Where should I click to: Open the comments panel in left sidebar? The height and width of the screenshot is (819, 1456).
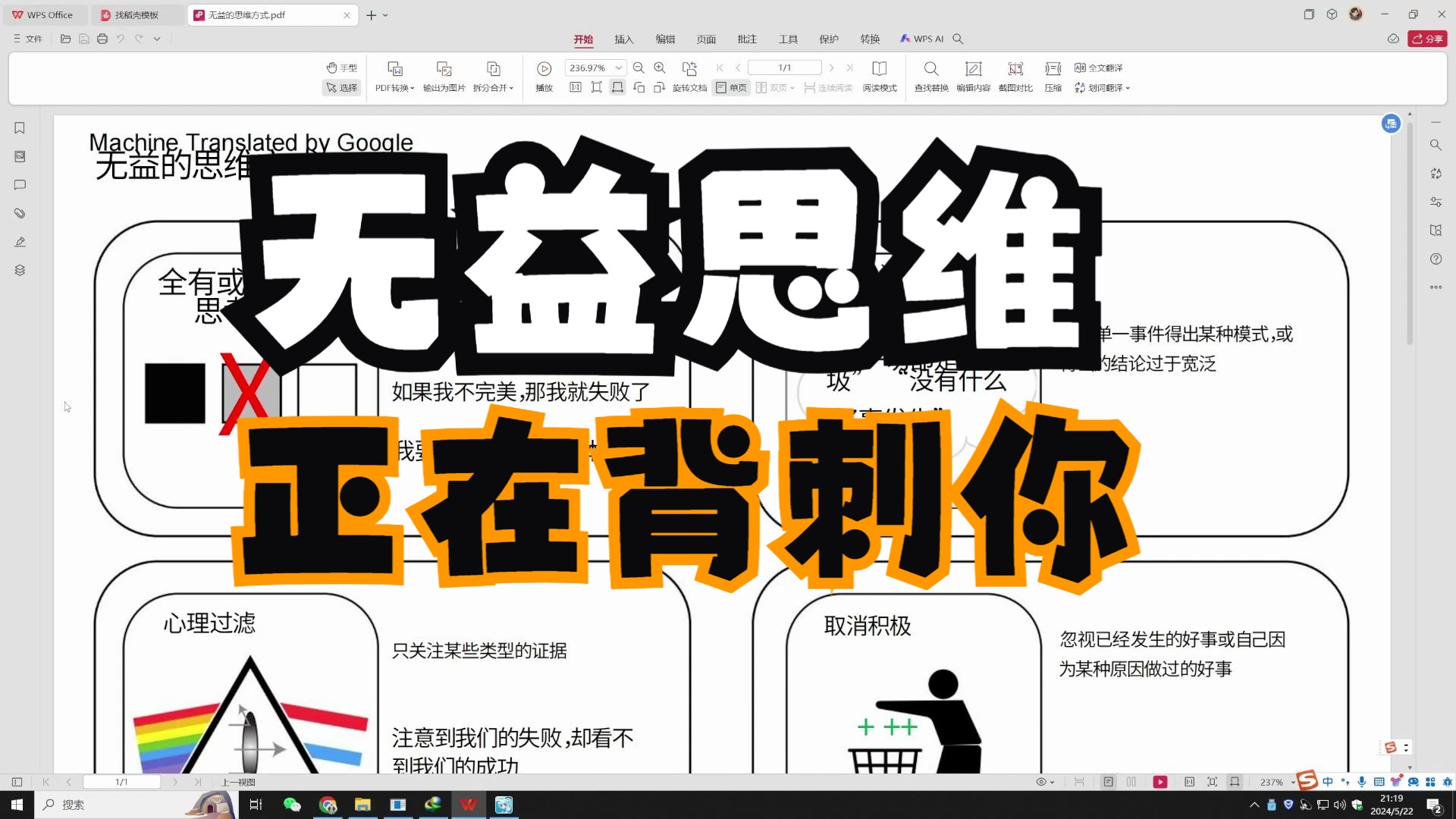point(20,185)
